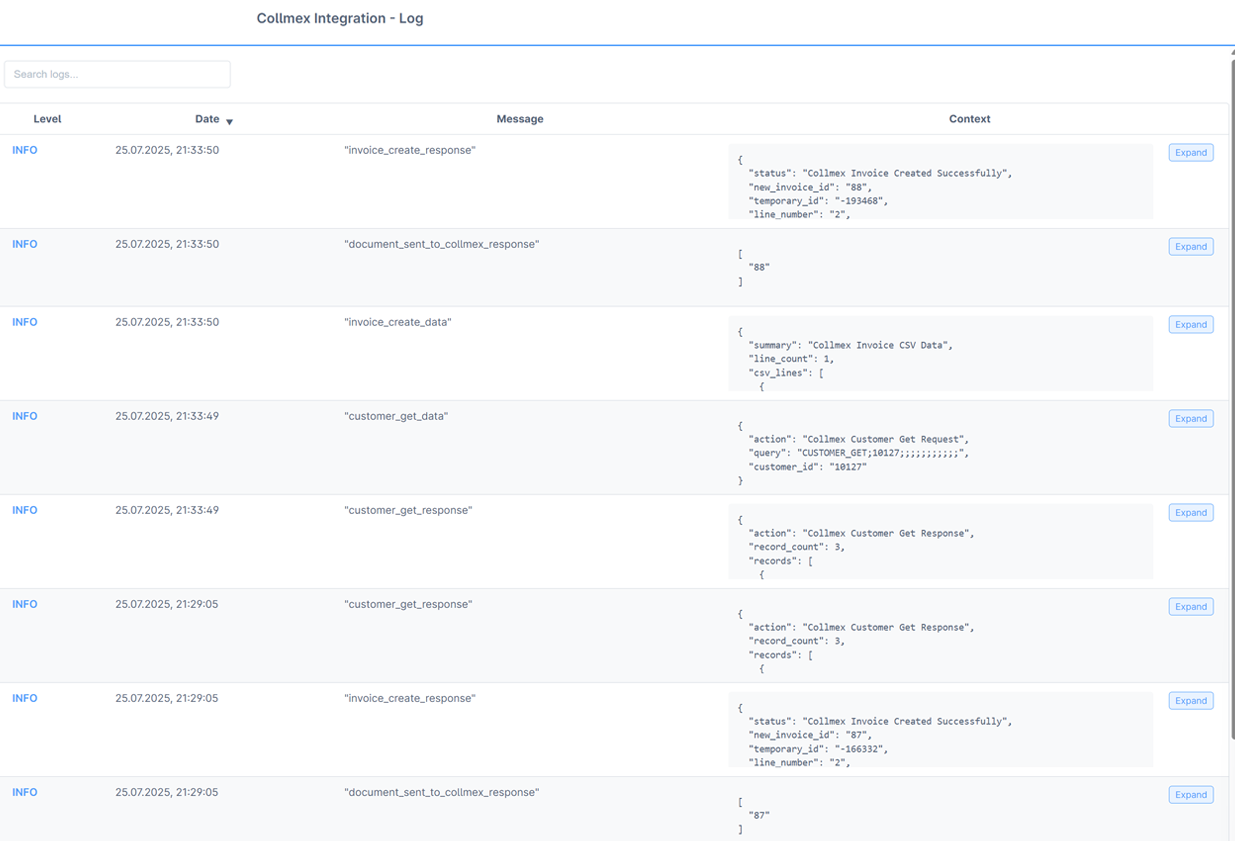The width and height of the screenshot is (1235, 841).
Task: Expand the customer_get_data row context
Action: 1191,419
